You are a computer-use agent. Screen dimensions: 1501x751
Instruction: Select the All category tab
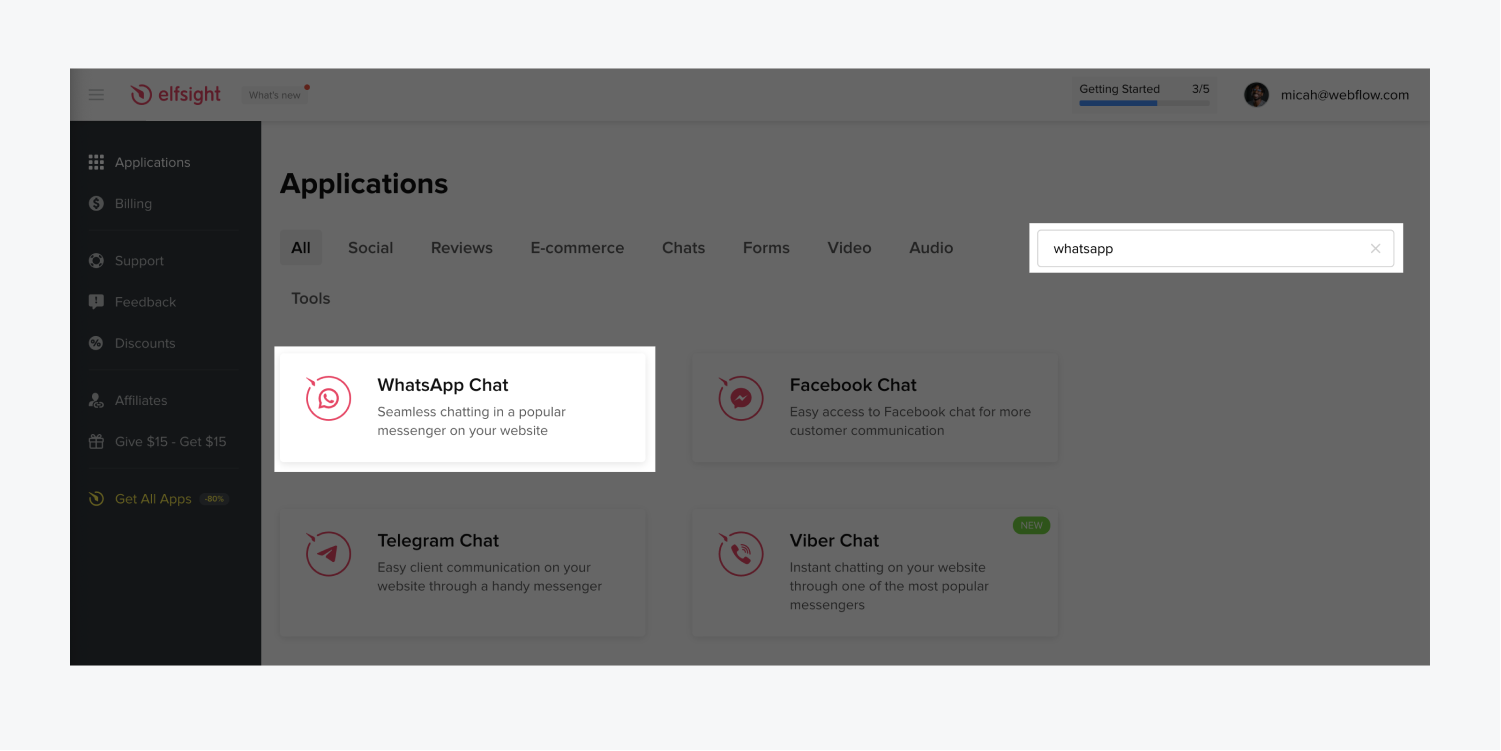point(301,248)
